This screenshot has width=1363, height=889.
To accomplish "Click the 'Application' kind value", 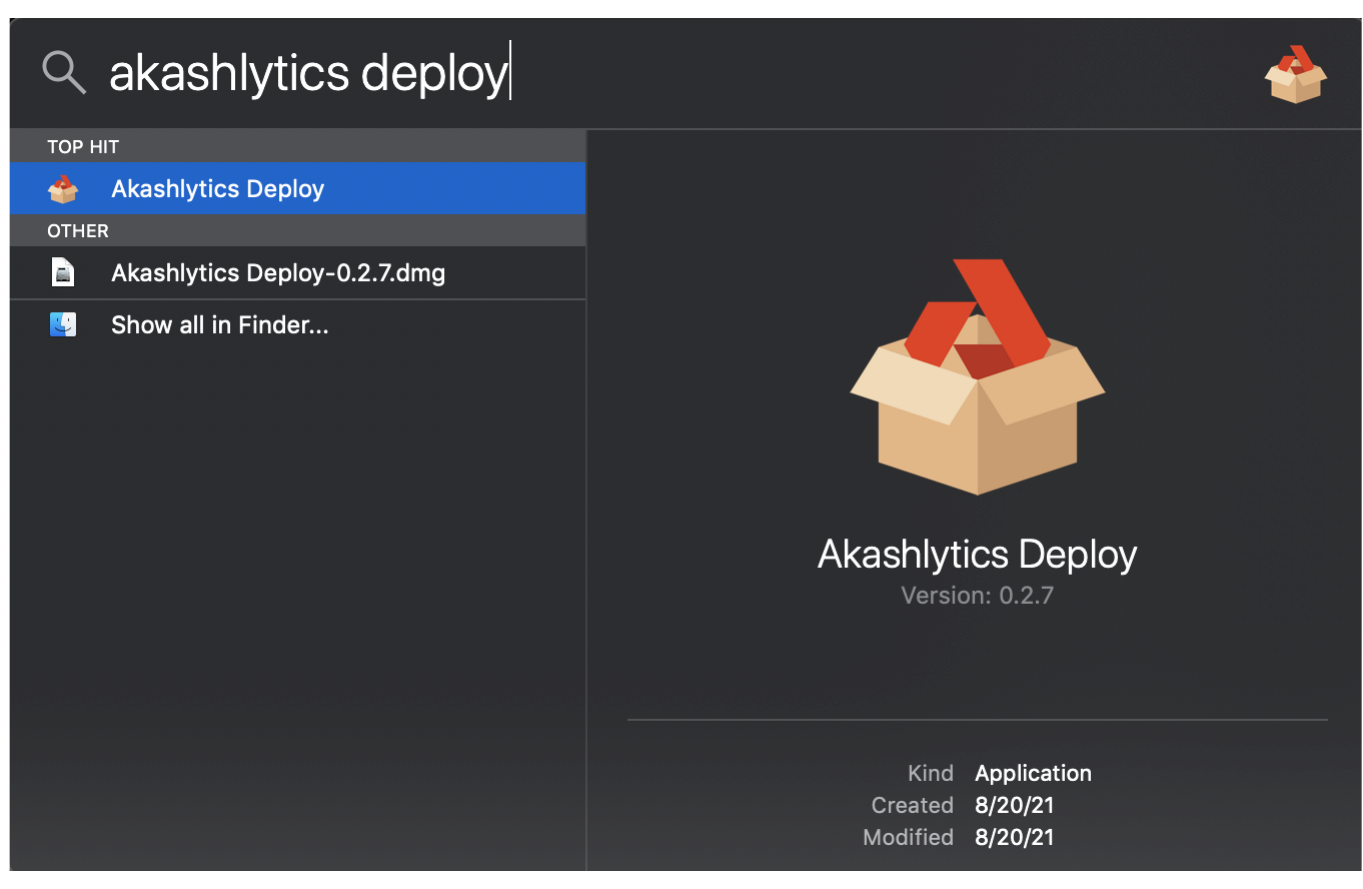I will (1033, 773).
